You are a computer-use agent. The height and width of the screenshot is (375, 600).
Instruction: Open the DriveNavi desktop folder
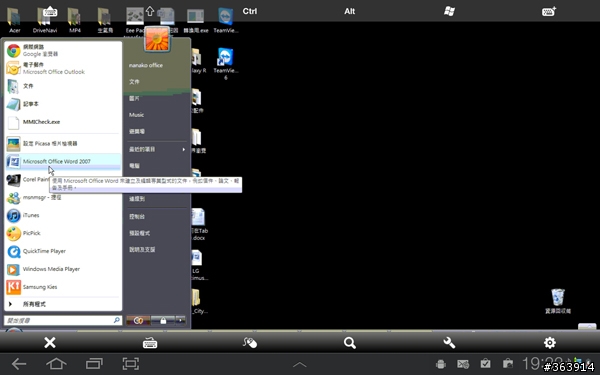click(45, 20)
